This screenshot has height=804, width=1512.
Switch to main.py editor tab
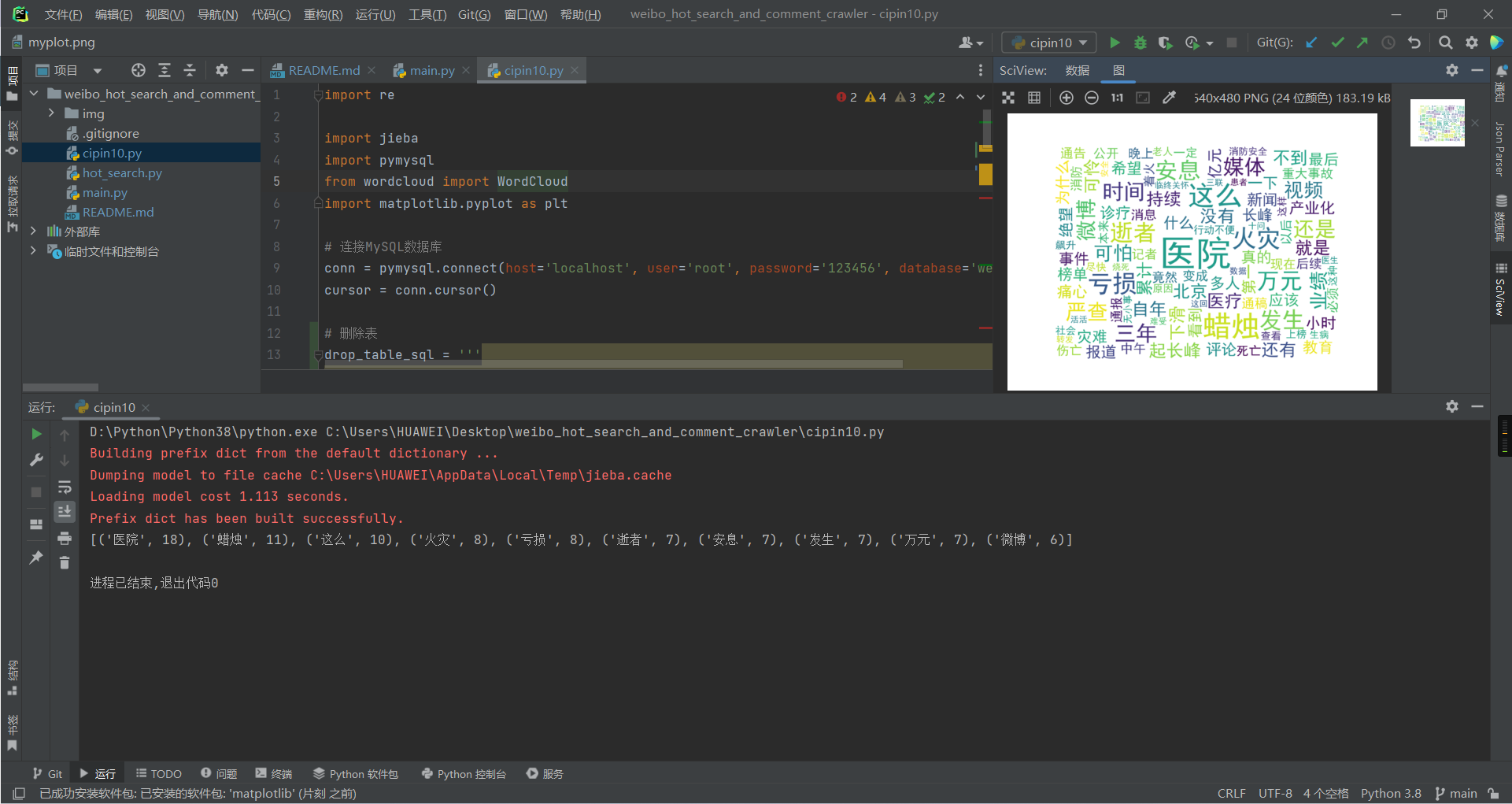coord(432,71)
